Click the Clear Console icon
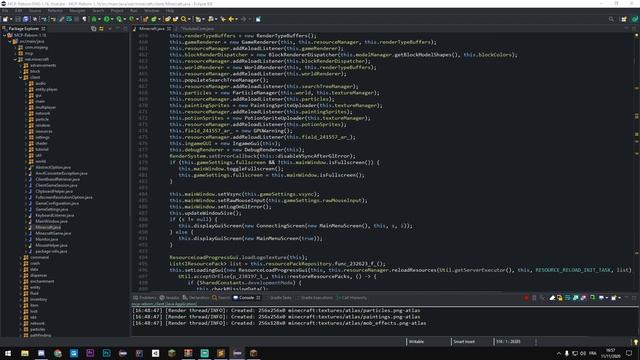Image resolution: width=640 pixels, height=360 pixels. 552,298
